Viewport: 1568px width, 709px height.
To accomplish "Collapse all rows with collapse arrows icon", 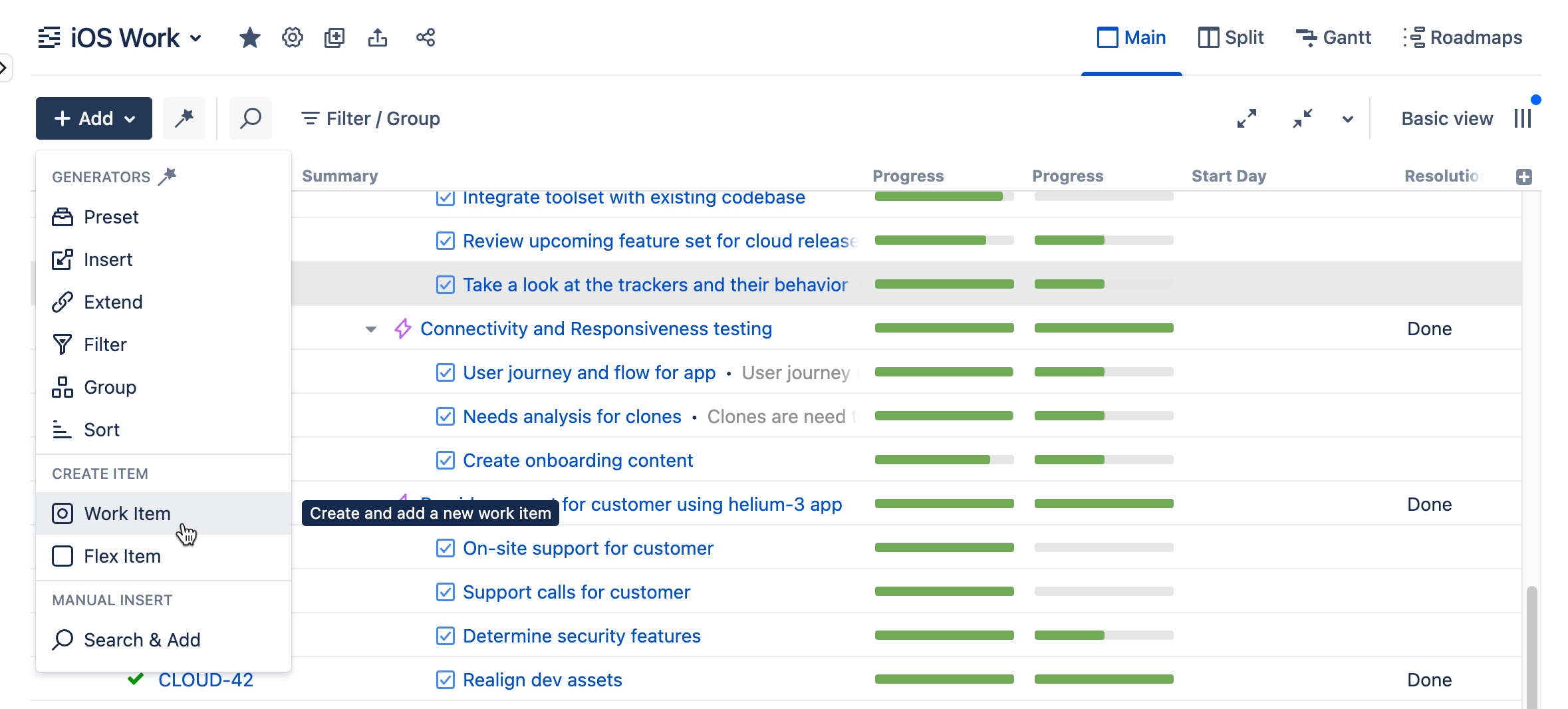I will click(x=1302, y=118).
